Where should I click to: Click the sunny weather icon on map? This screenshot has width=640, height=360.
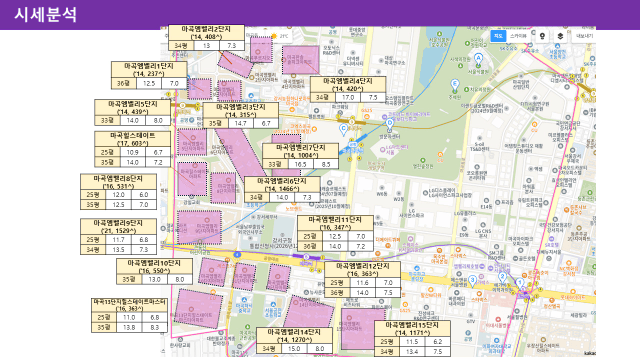[274, 36]
